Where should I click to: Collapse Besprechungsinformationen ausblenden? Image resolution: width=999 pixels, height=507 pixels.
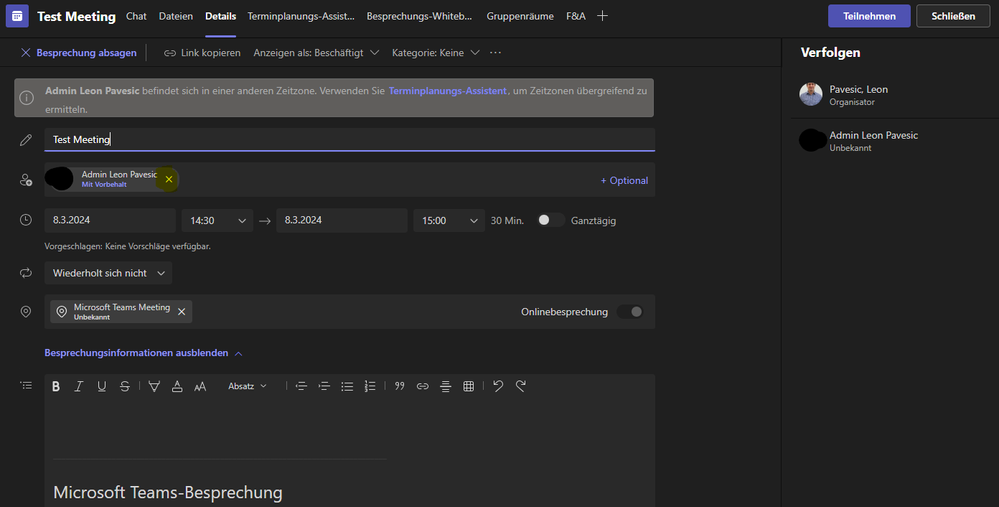tap(143, 353)
